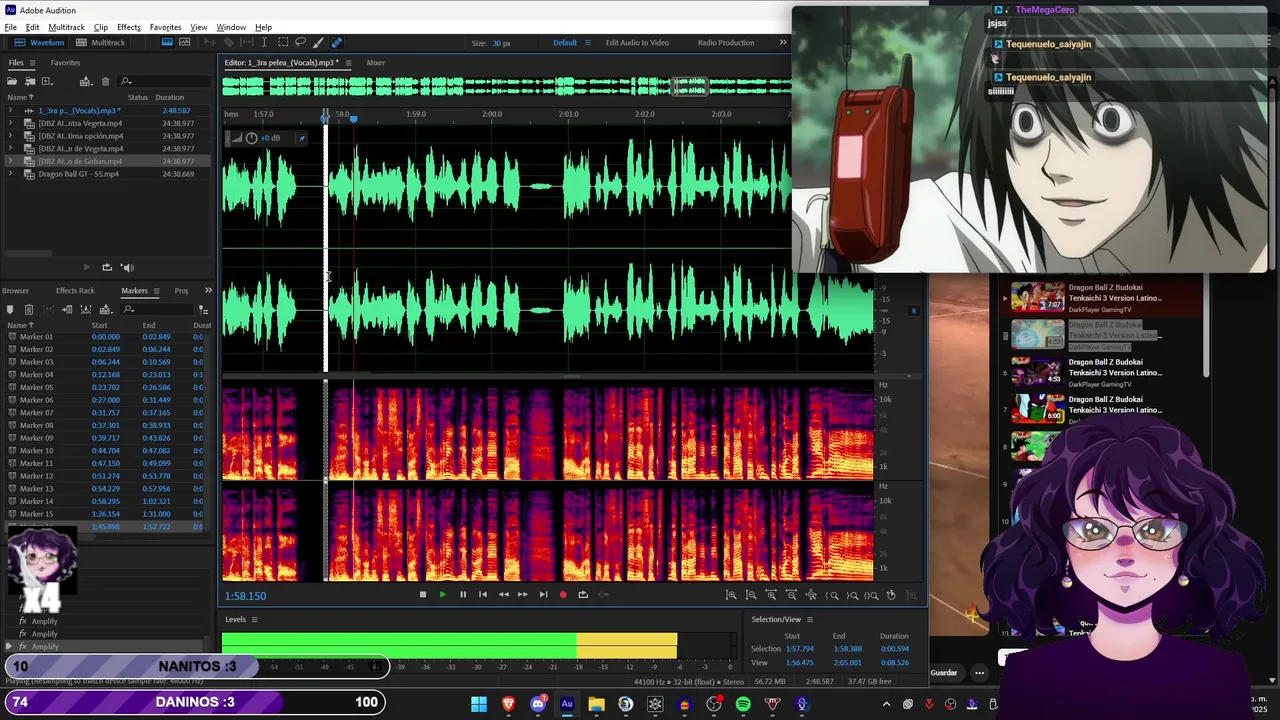The width and height of the screenshot is (1280, 720).
Task: Open the Windows Start menu
Action: tap(479, 704)
